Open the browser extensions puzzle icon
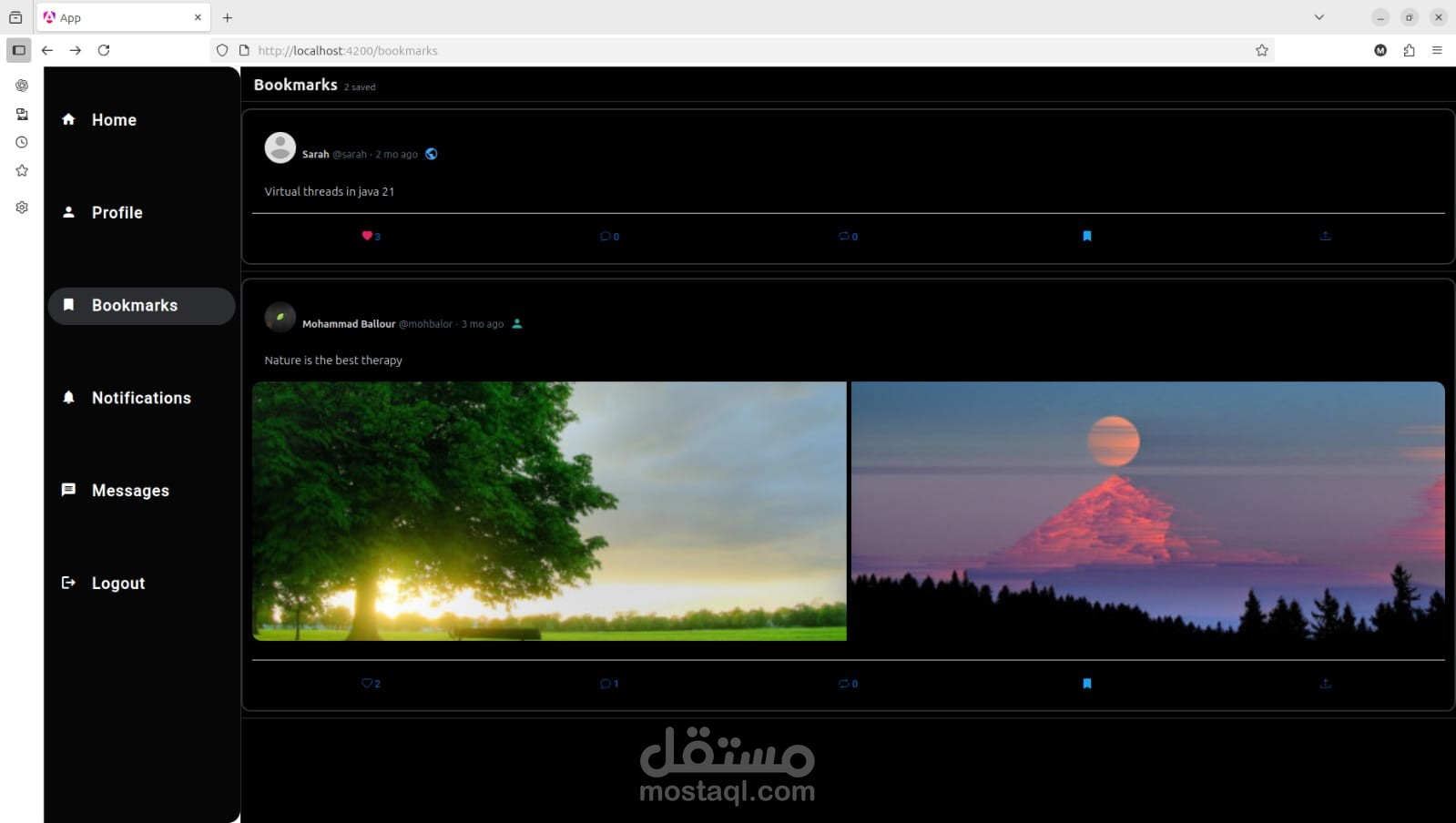The image size is (1456, 823). tap(1409, 50)
